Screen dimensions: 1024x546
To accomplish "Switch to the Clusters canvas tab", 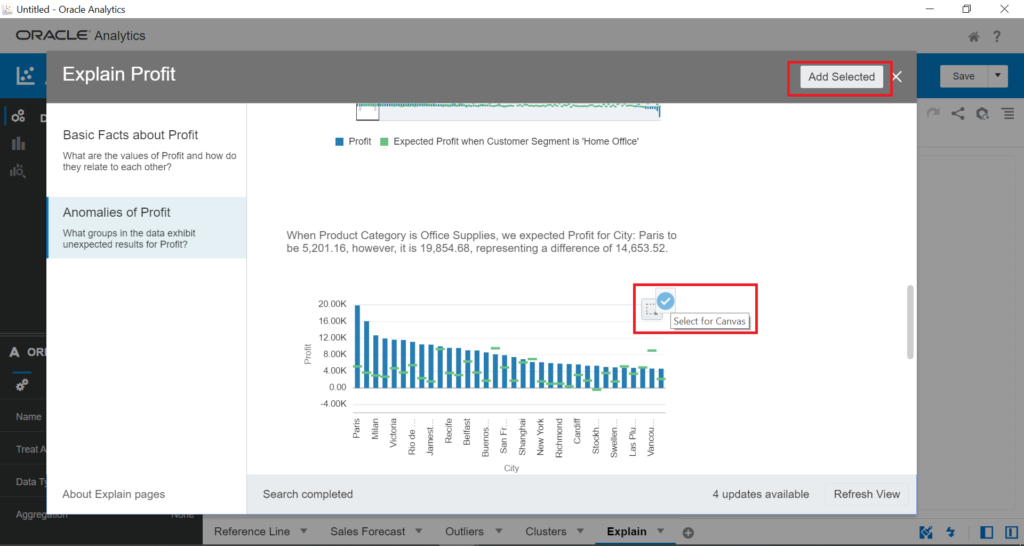I will (x=545, y=532).
